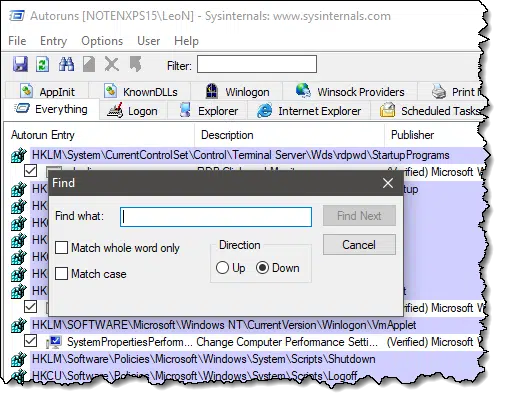Click into the Find what text field

[216, 217]
